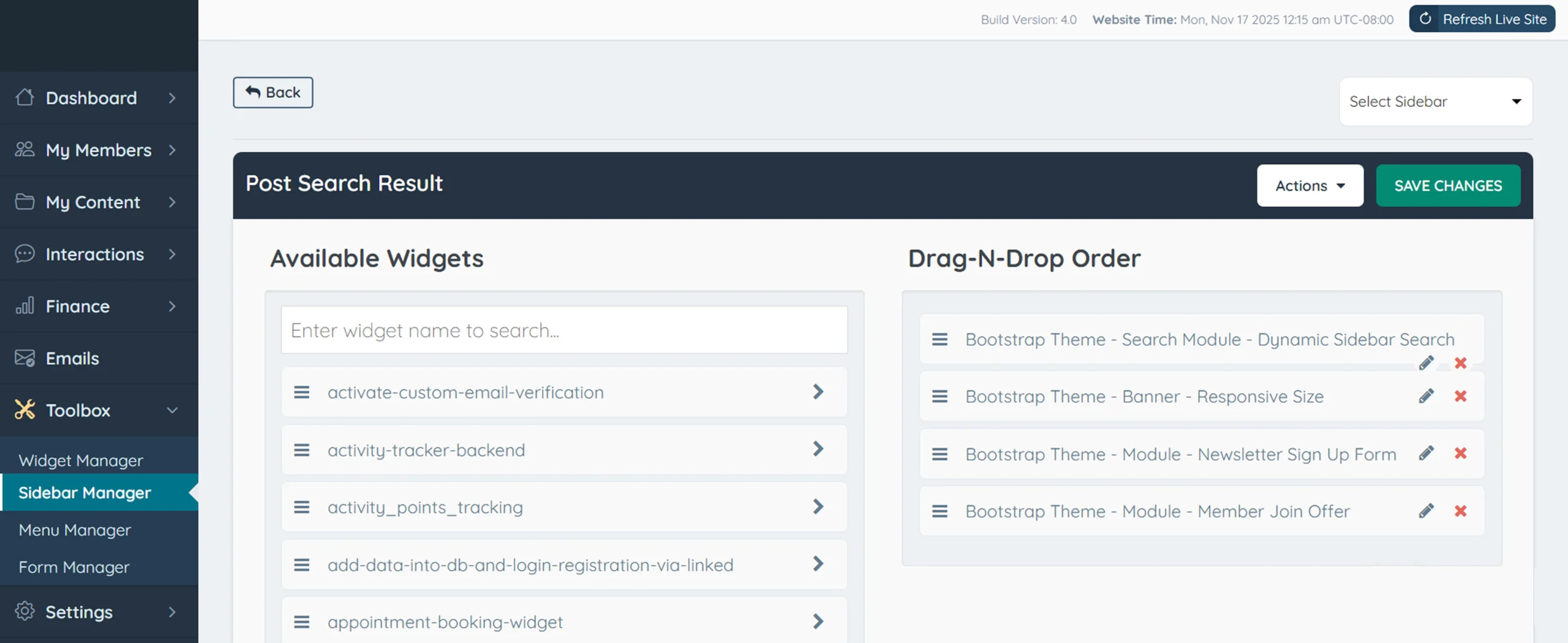Click edit pencil for Newsletter Sign Up Form
This screenshot has width=1568, height=643.
tap(1426, 453)
